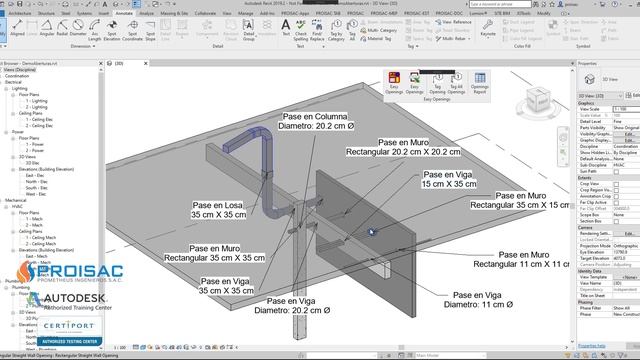Open North - Elec elevation in browser

tap(37, 182)
